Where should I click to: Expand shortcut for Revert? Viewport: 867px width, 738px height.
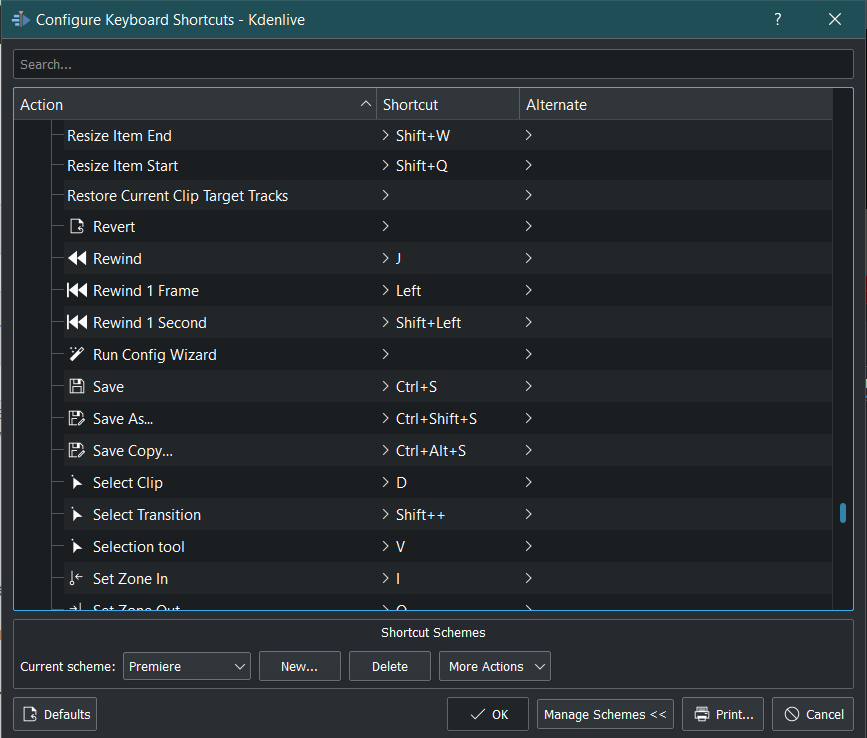(385, 226)
